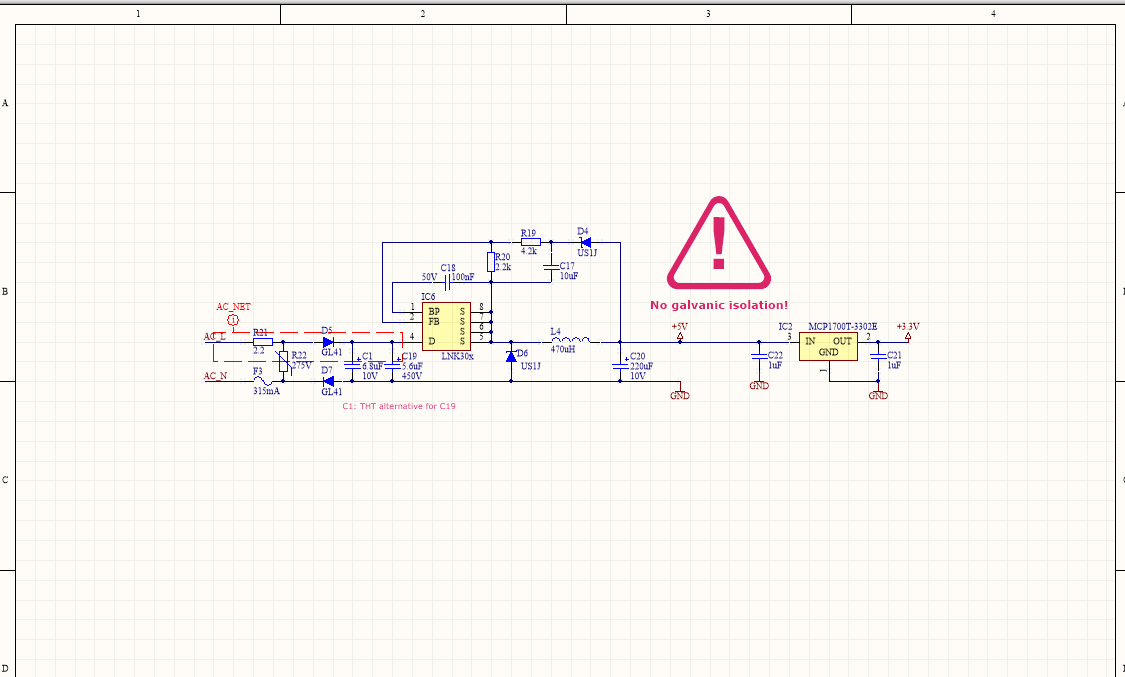The height and width of the screenshot is (677, 1125).
Task: Click row marker B on the left border
Action: tap(5, 291)
